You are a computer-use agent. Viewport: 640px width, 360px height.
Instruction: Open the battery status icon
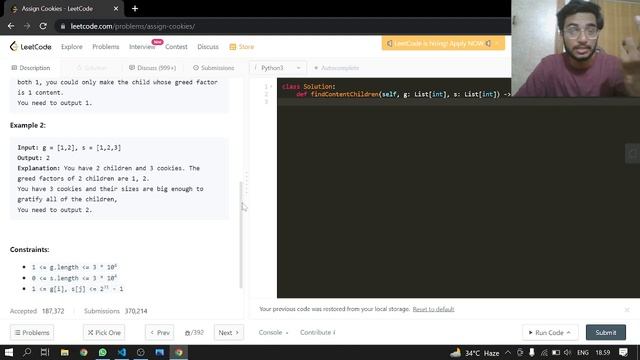(556, 352)
